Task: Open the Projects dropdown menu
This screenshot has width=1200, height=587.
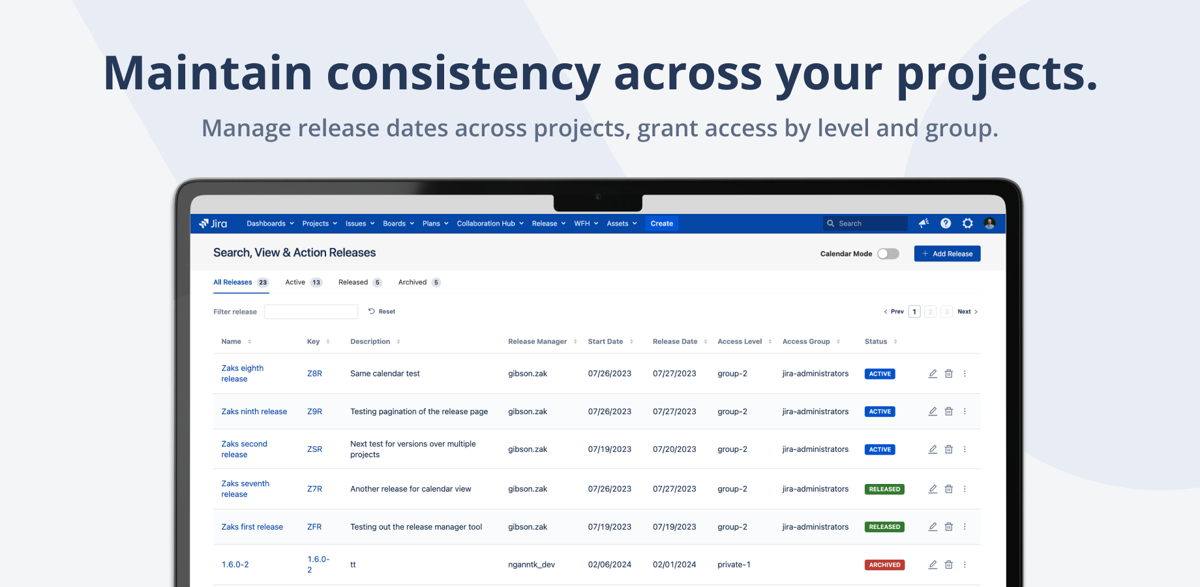Action: point(318,223)
